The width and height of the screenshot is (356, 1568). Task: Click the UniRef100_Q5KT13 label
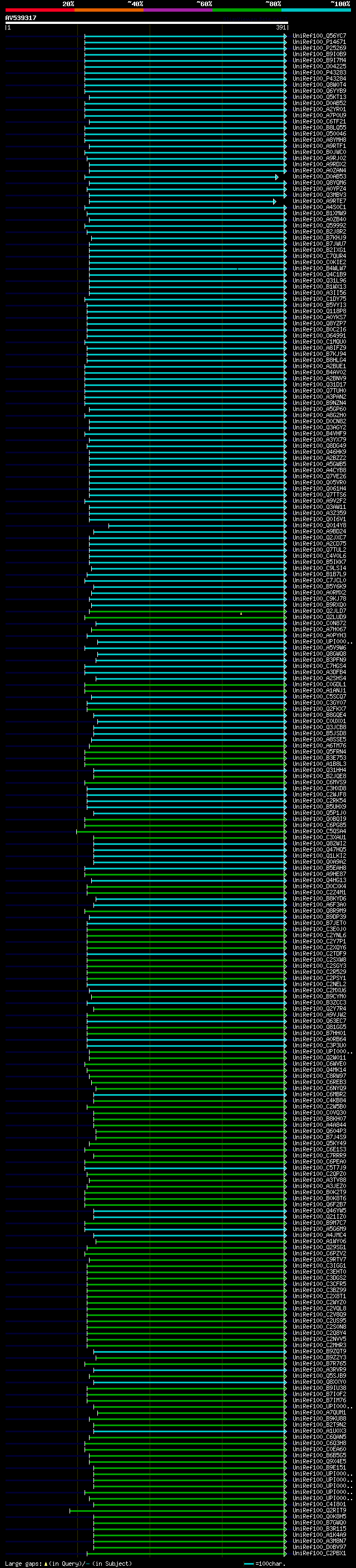pyautogui.click(x=319, y=97)
